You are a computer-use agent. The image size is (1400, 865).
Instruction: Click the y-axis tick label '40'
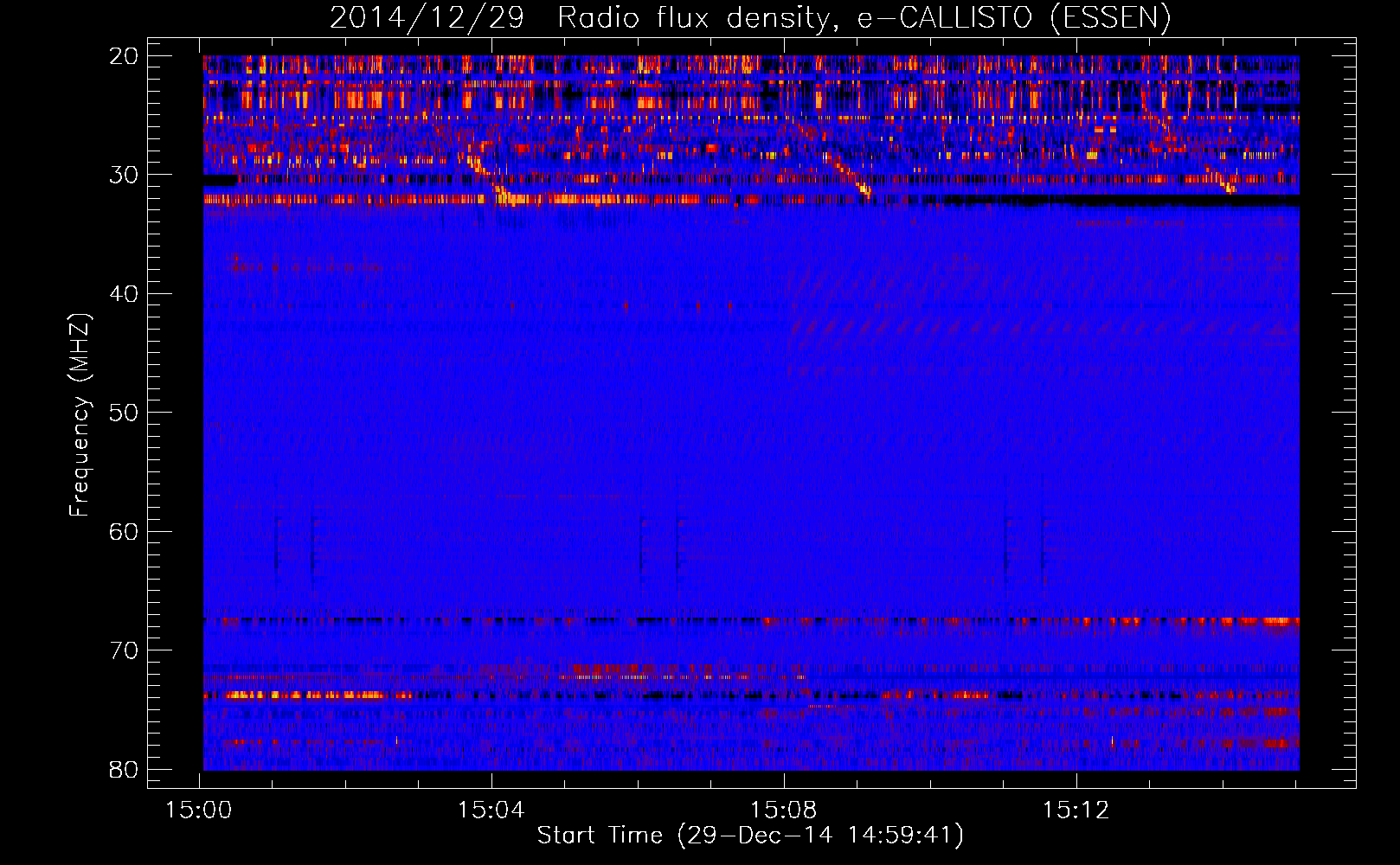pyautogui.click(x=124, y=294)
